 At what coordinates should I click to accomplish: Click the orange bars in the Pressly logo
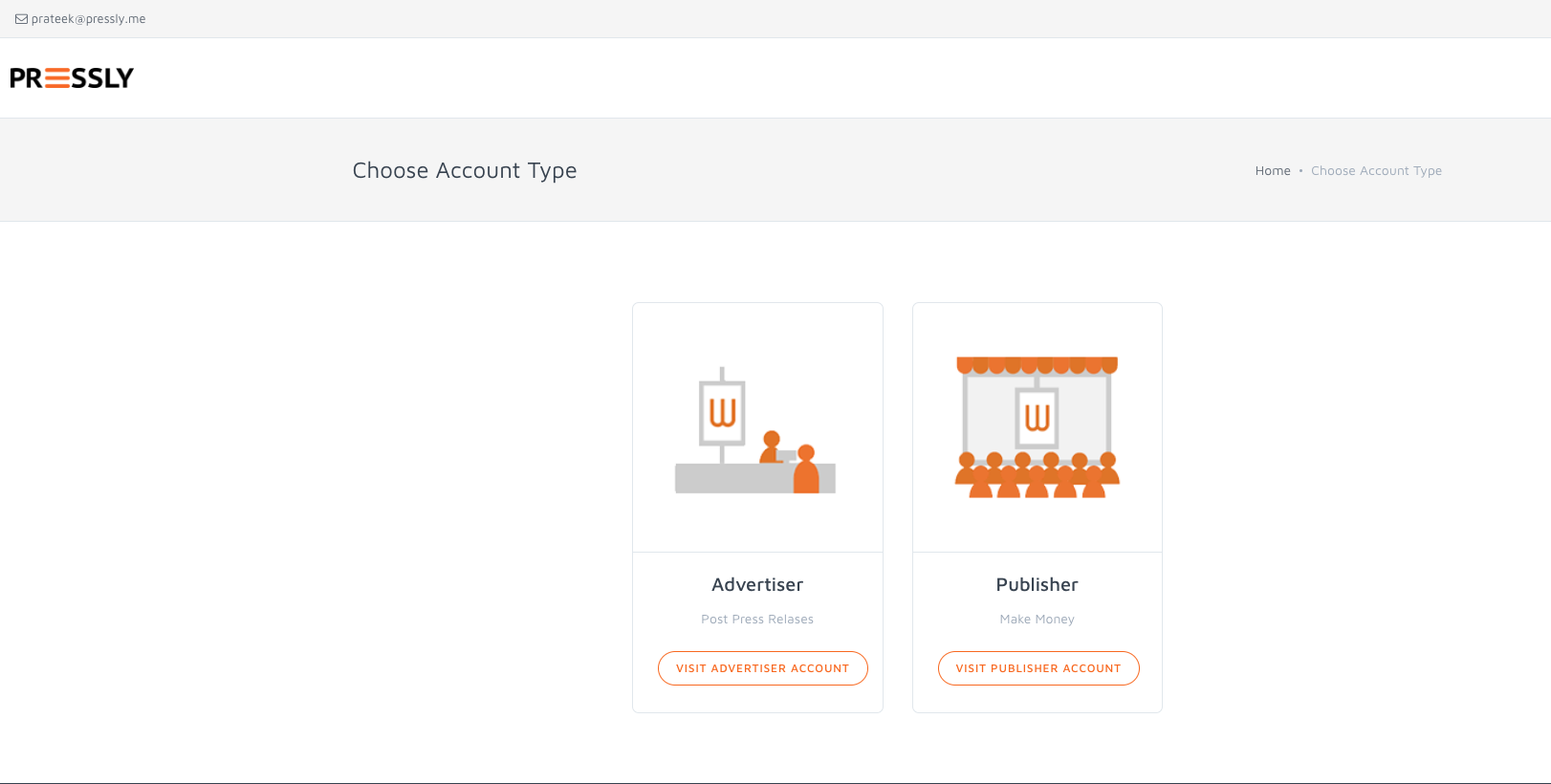point(57,78)
